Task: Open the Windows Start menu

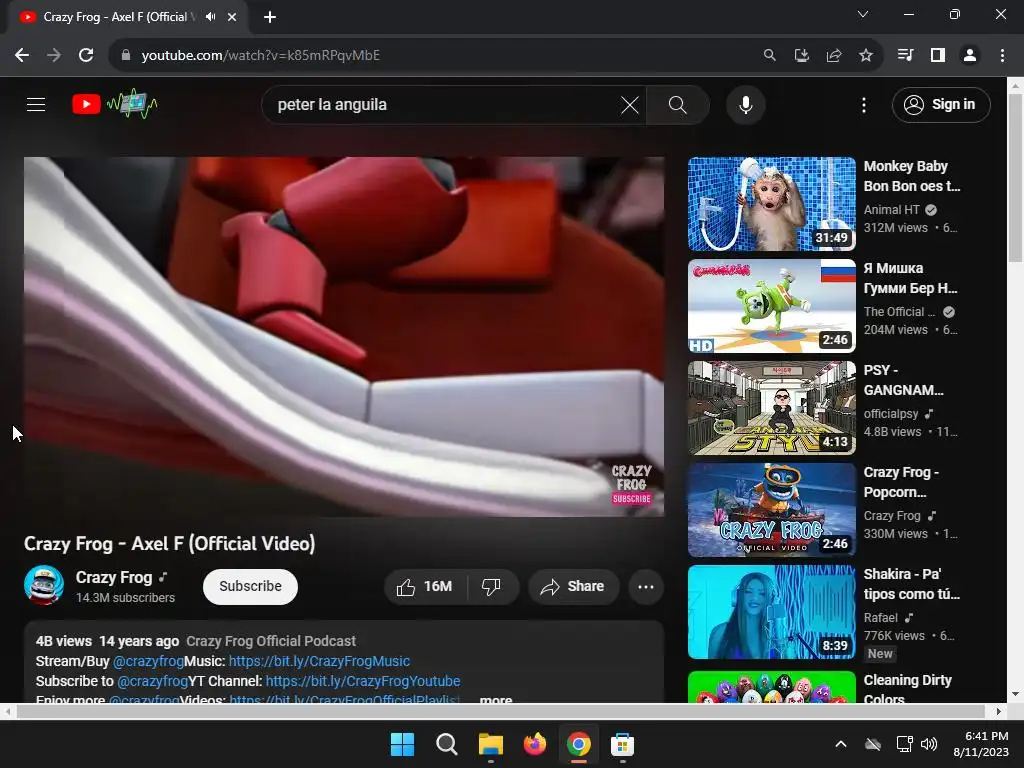Action: (x=402, y=744)
